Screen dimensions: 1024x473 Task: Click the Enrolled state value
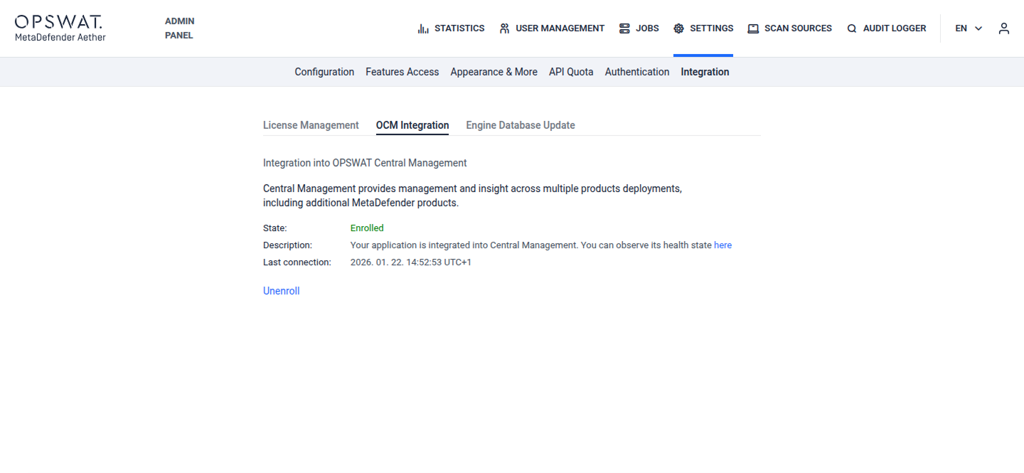click(367, 229)
